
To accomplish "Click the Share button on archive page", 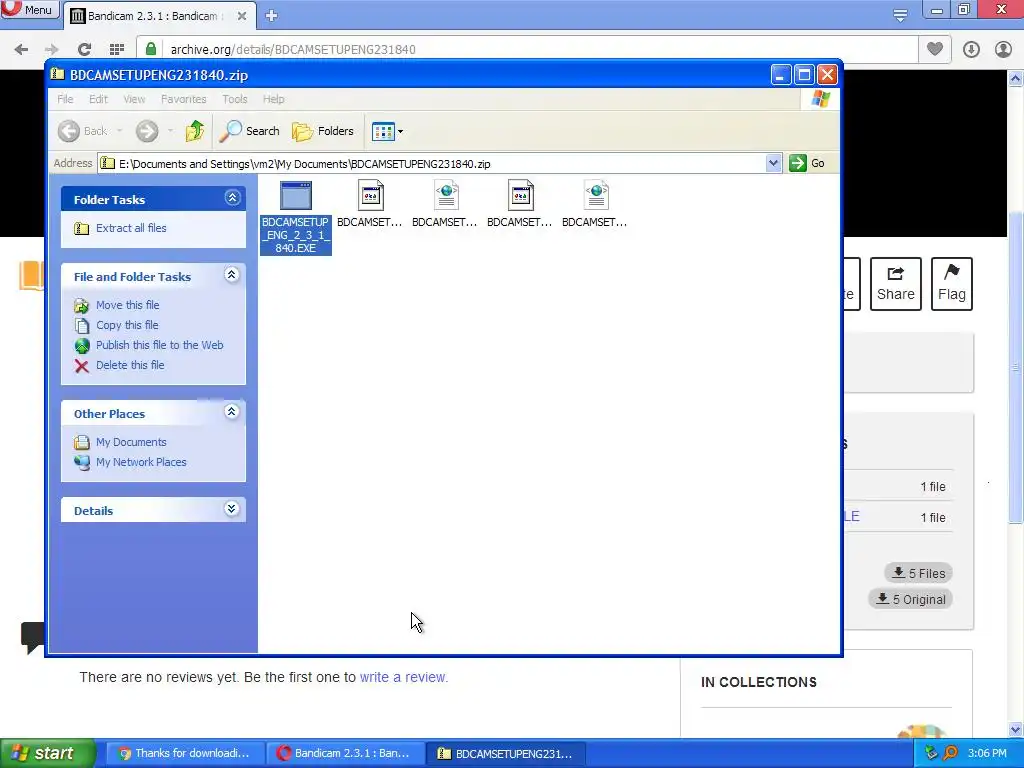I will (896, 284).
